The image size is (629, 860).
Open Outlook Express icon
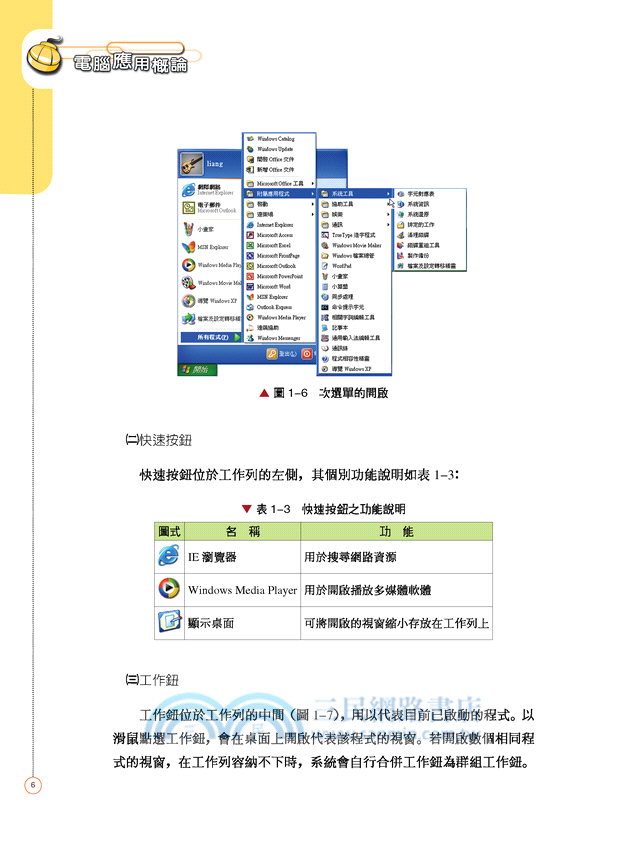pos(250,307)
